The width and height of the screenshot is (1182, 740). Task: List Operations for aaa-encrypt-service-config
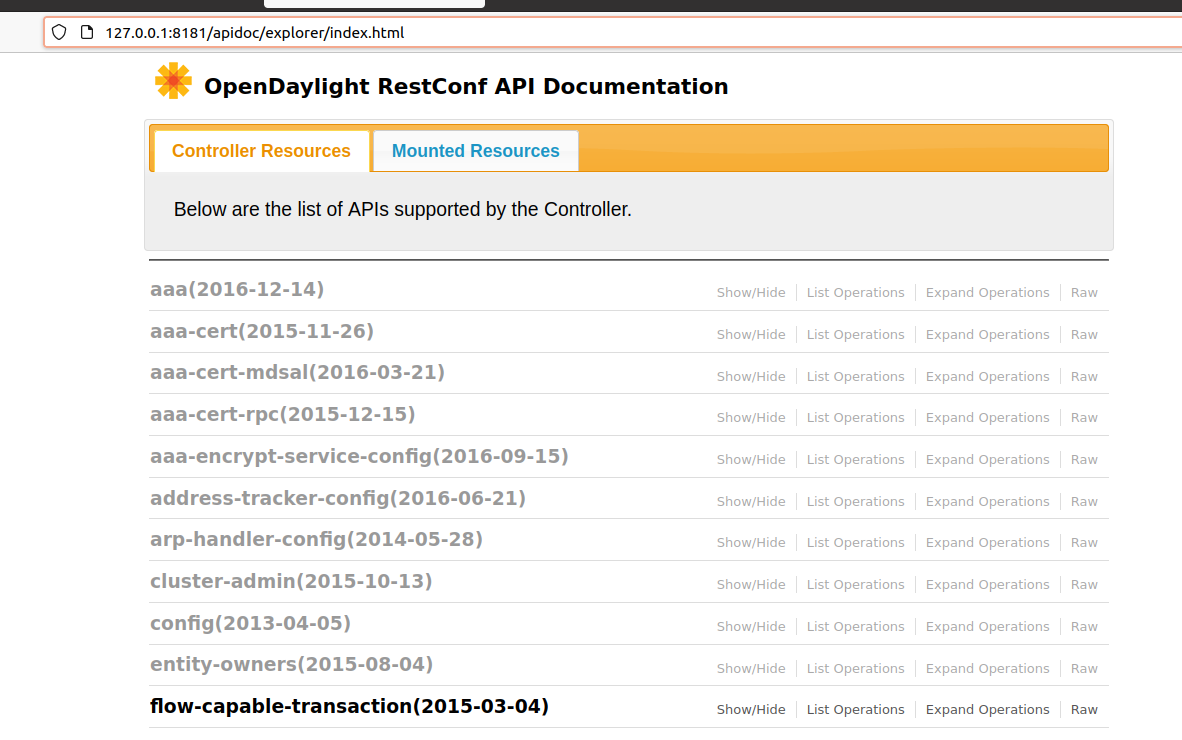[x=856, y=460]
